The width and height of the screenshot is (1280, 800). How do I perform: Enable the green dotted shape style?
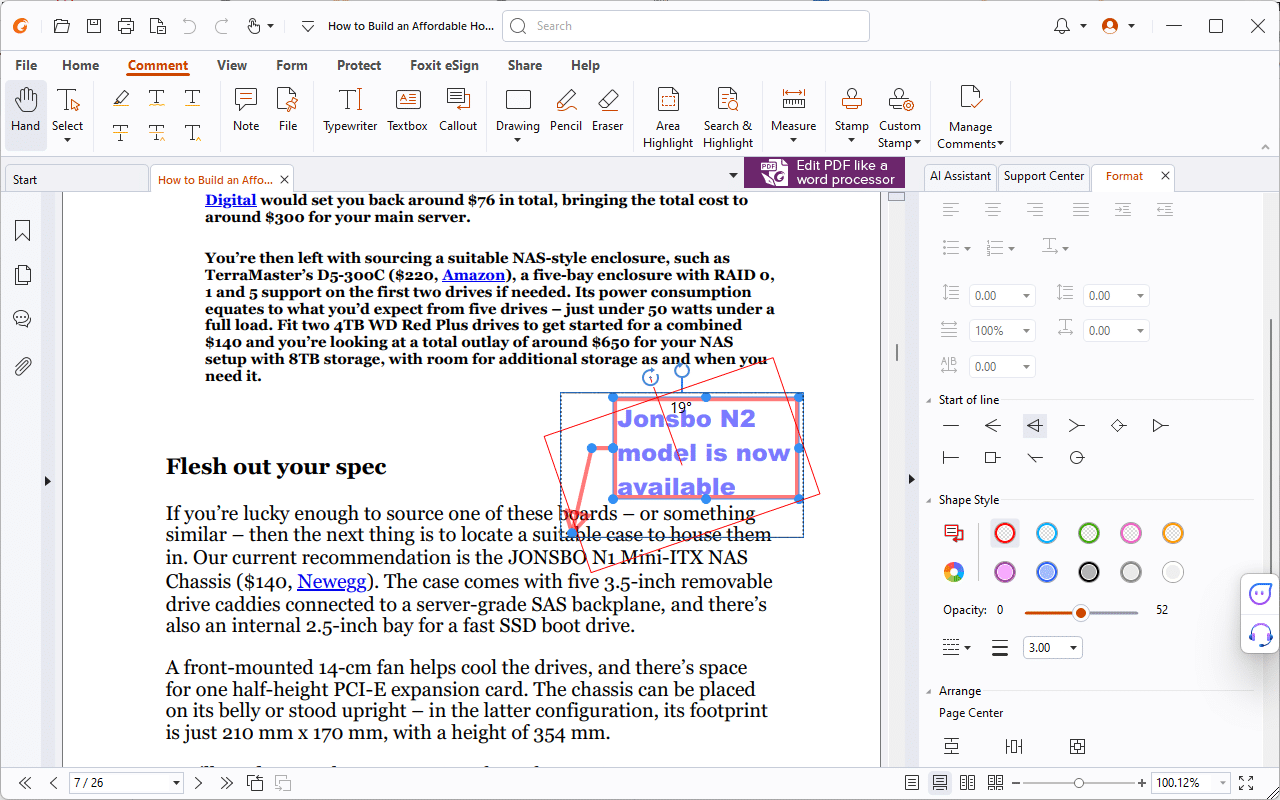click(1088, 533)
